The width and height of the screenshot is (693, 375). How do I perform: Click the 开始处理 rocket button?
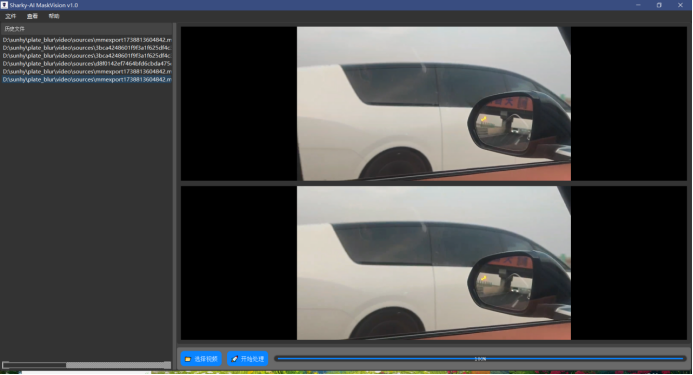pos(248,359)
